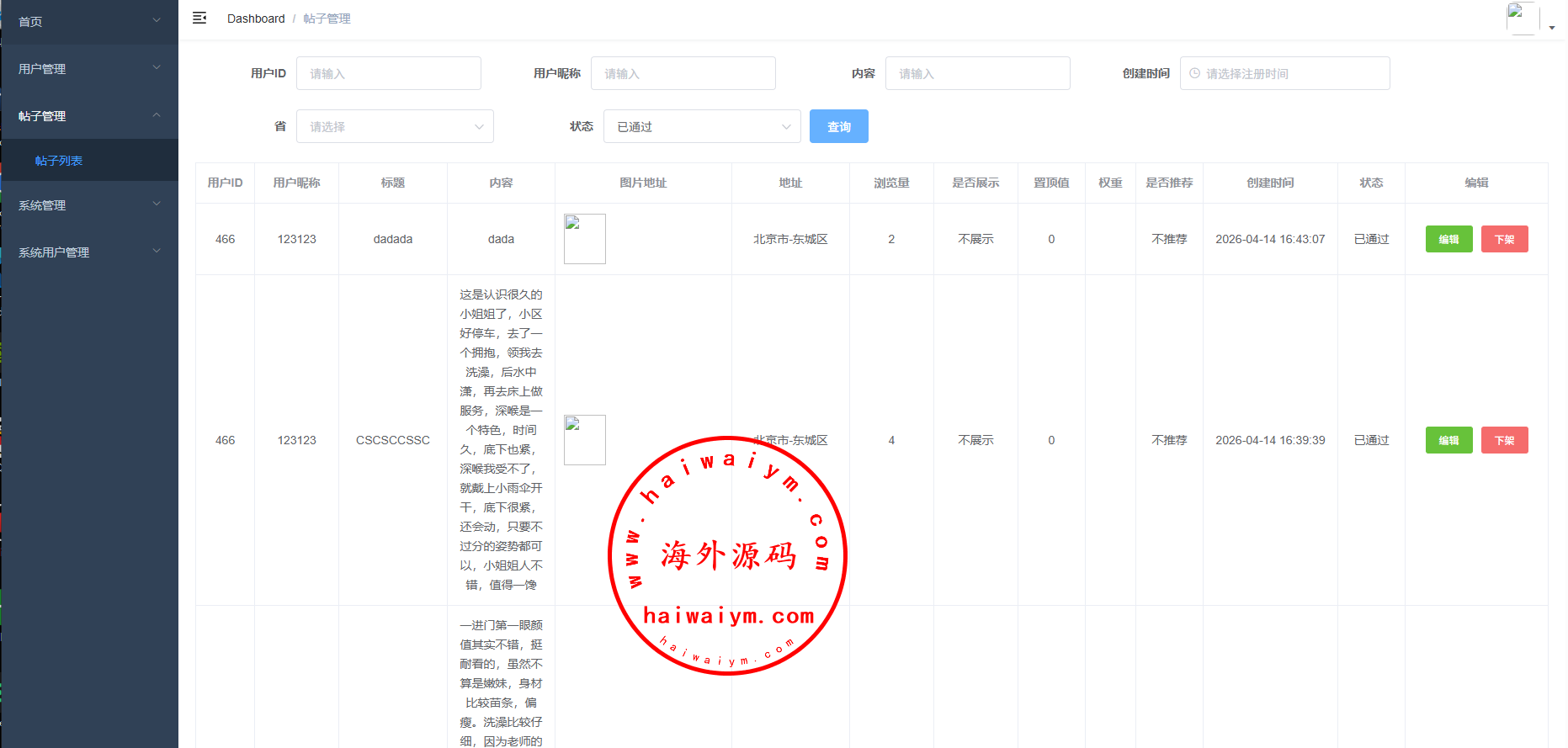The width and height of the screenshot is (1568, 748).
Task: Expand the 系统管理 sidebar menu
Action: click(x=88, y=205)
